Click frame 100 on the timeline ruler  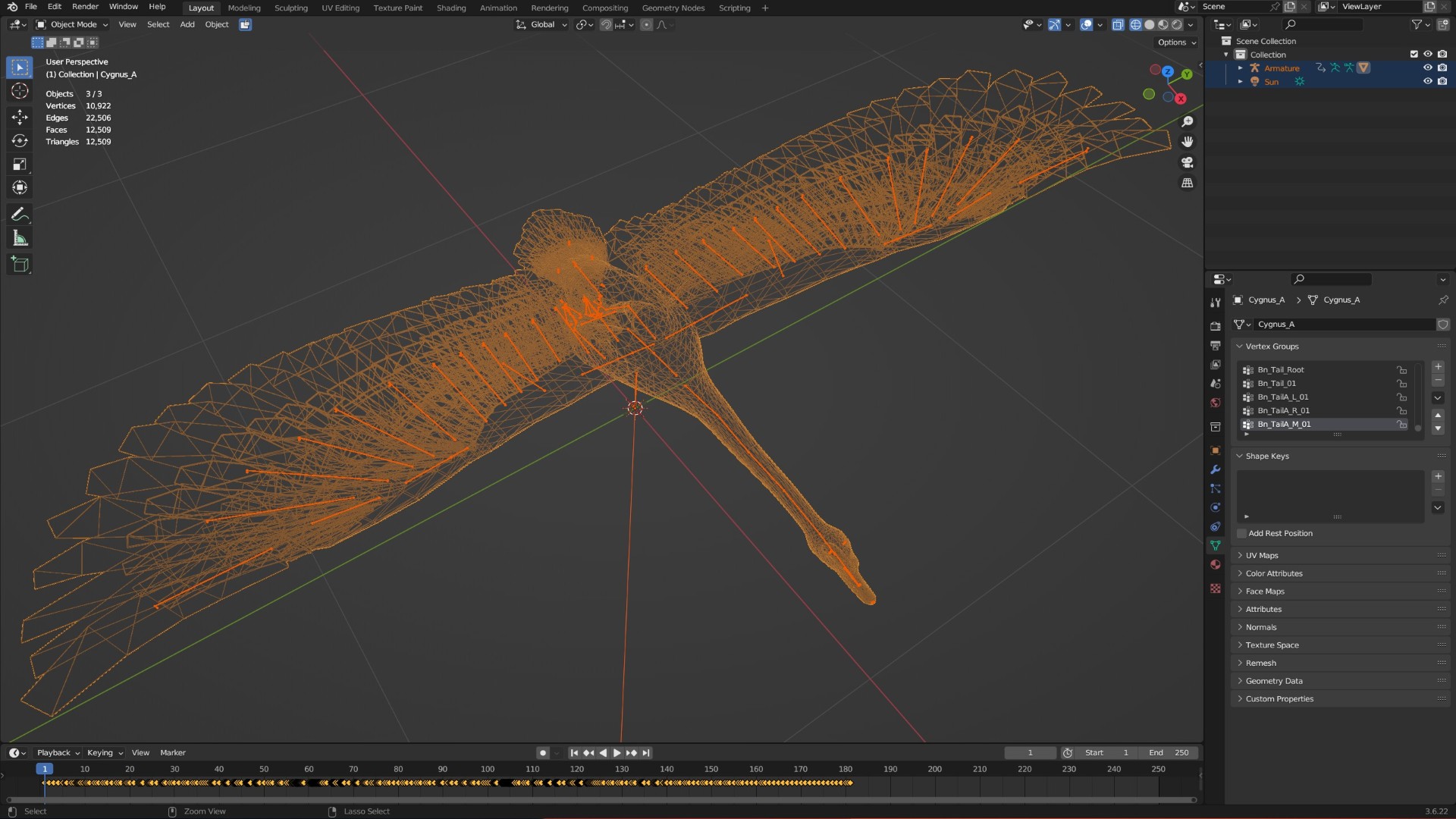(x=488, y=769)
